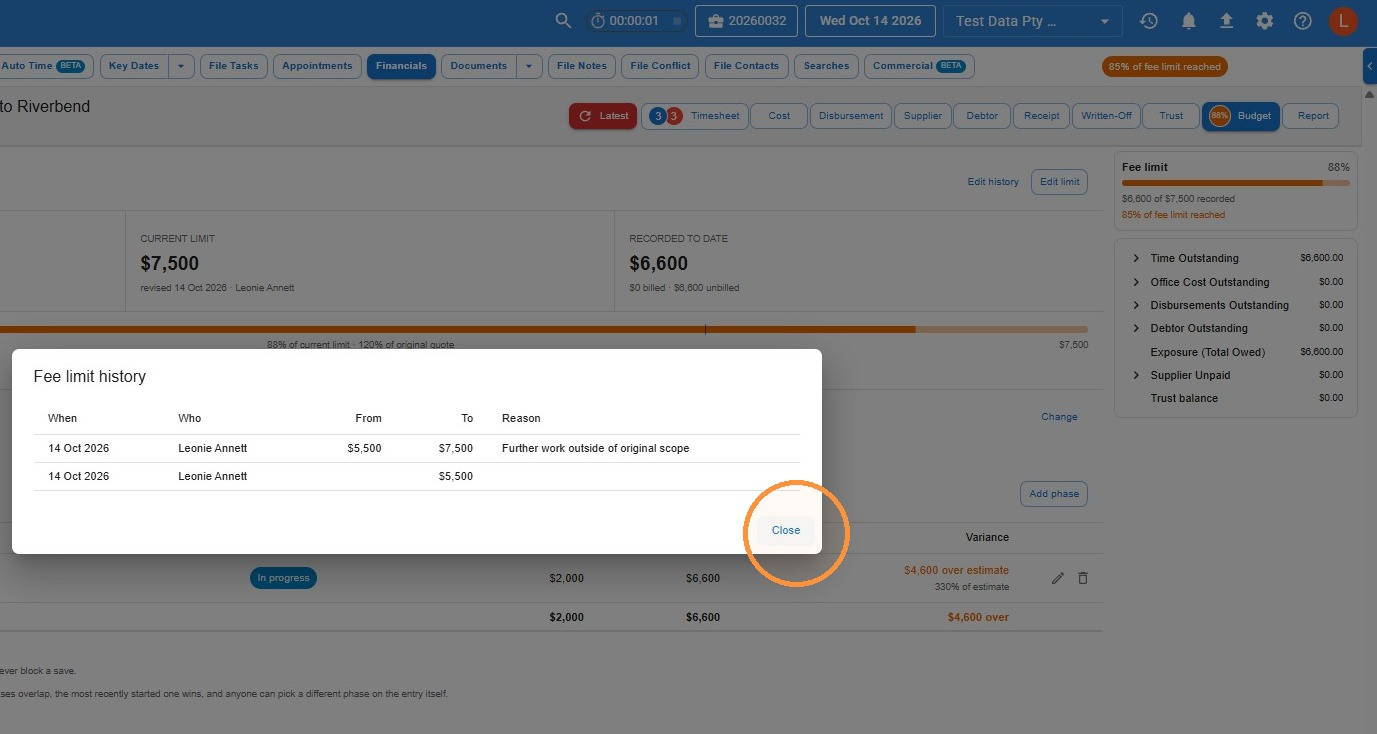Screen dimensions: 1377x734
Task: Expand Time Outstanding row
Action: 1136,258
